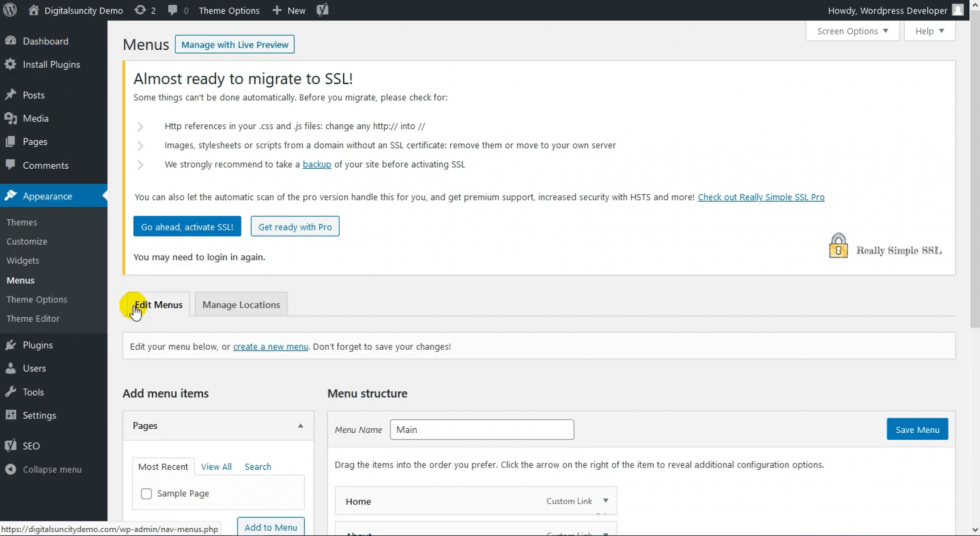
Task: Click the WordPress logo in admin bar
Action: click(10, 10)
